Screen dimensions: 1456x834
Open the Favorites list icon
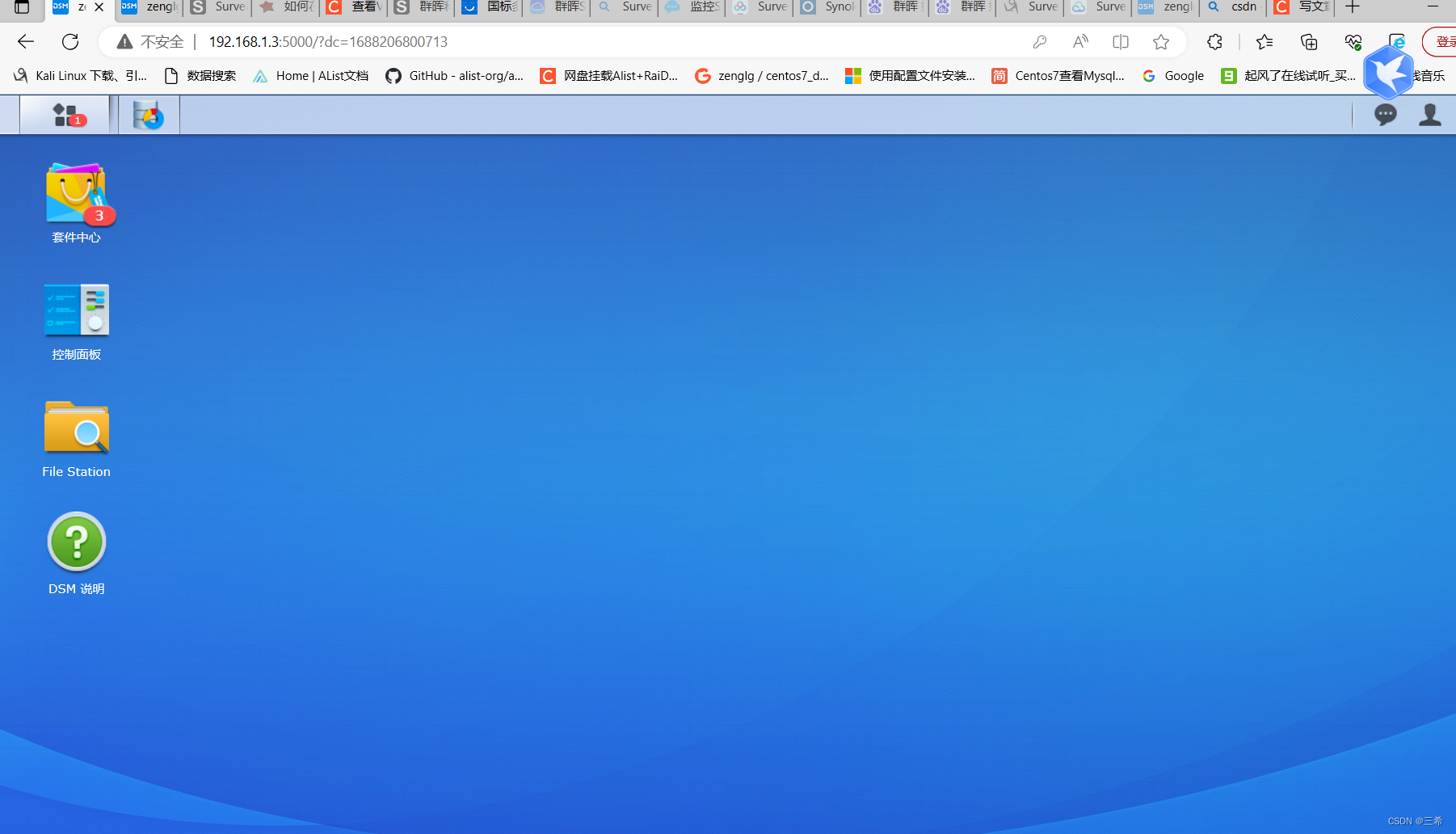[x=1265, y=42]
